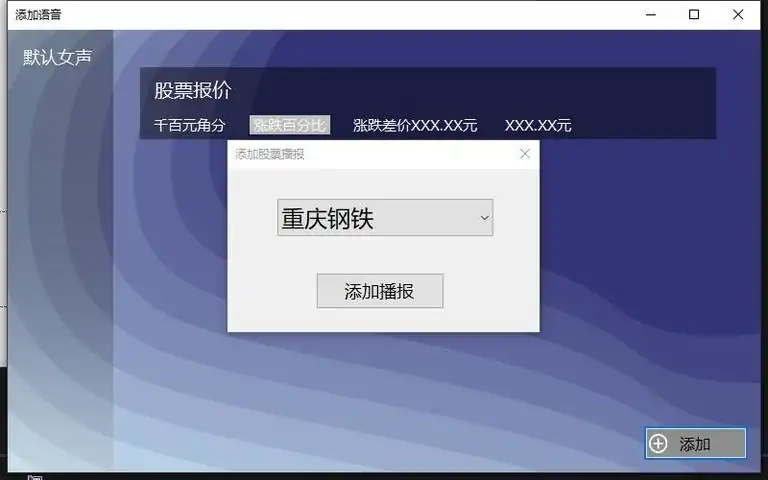
Task: Click the 添加 button label
Action: pyautogui.click(x=695, y=444)
